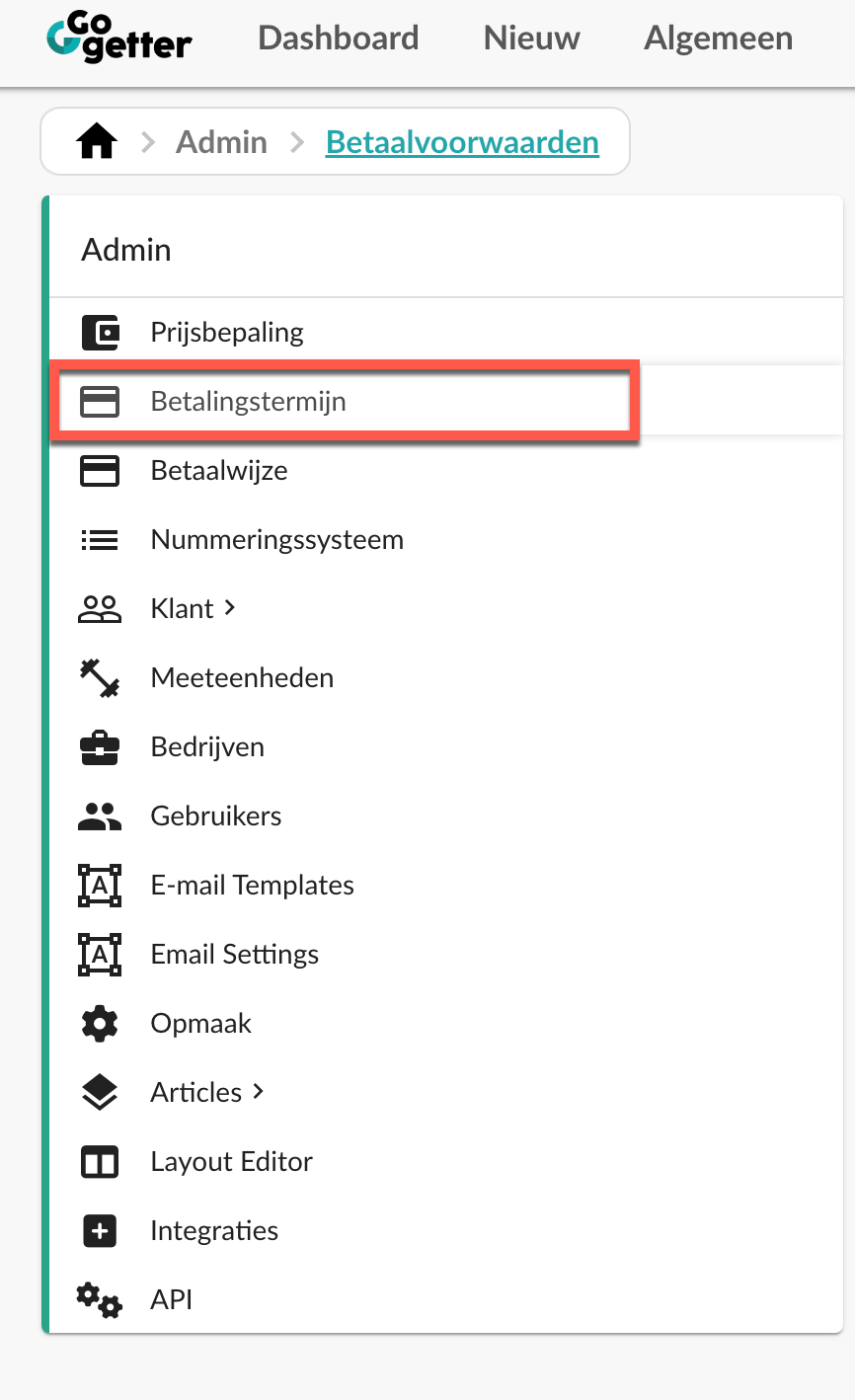Click the API double-gear icon
Screen dimensions: 855x1400
pos(100,1300)
